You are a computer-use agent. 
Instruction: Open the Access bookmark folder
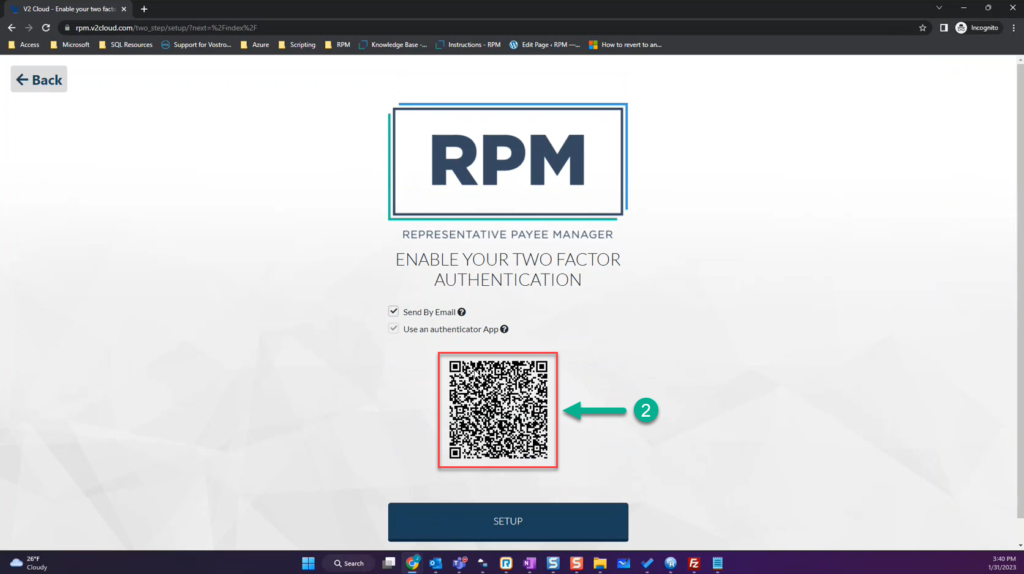pos(24,45)
